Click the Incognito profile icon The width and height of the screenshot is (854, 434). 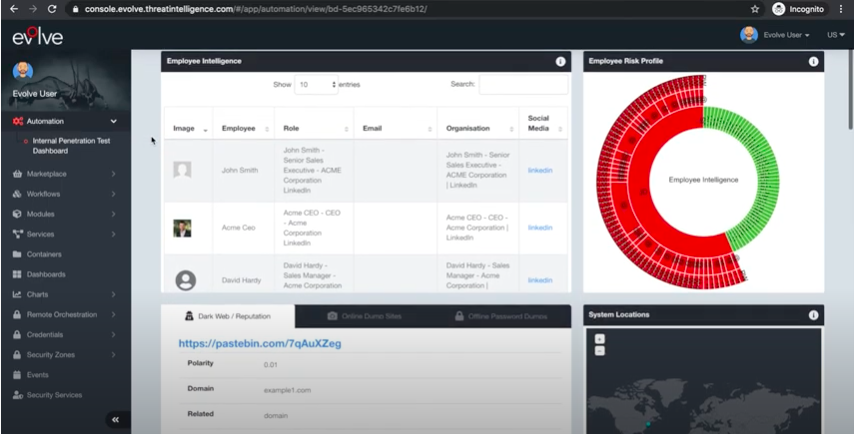(x=779, y=9)
